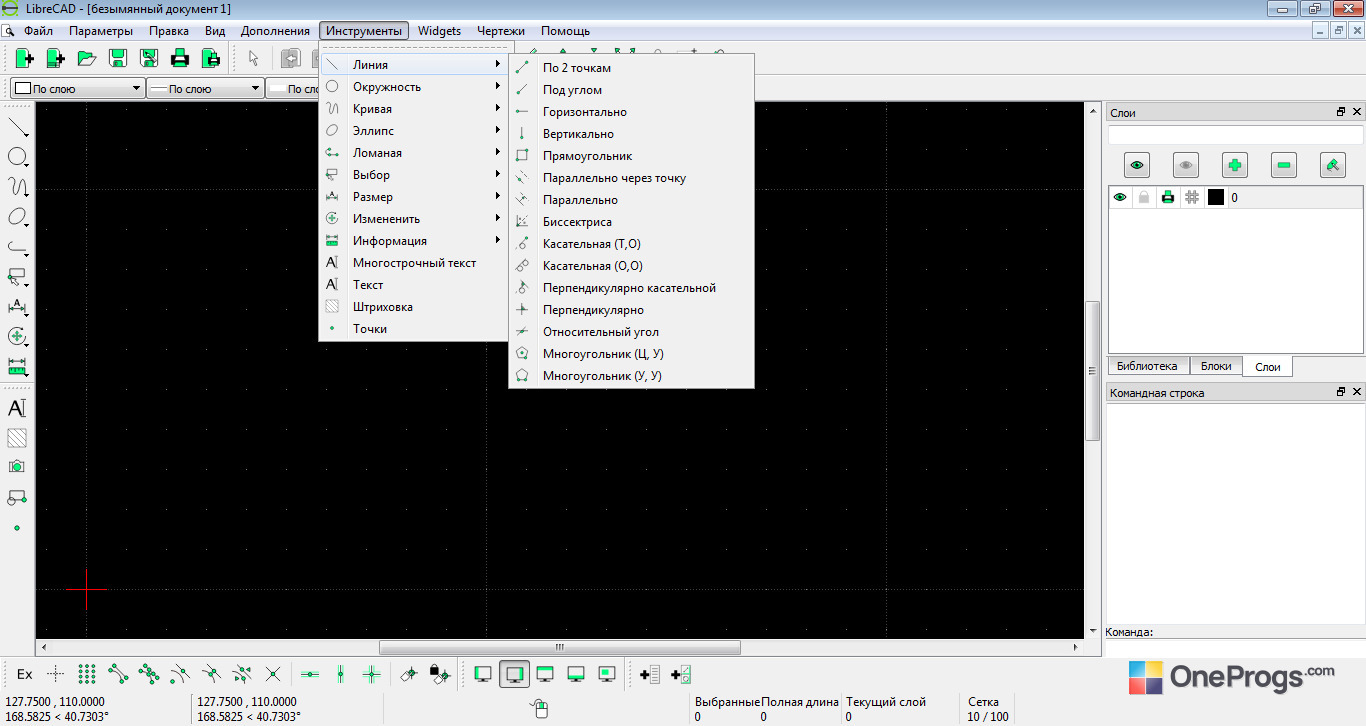Viewport: 1366px width, 726px height.
Task: Toggle visibility eye of layer 0
Action: (1120, 197)
